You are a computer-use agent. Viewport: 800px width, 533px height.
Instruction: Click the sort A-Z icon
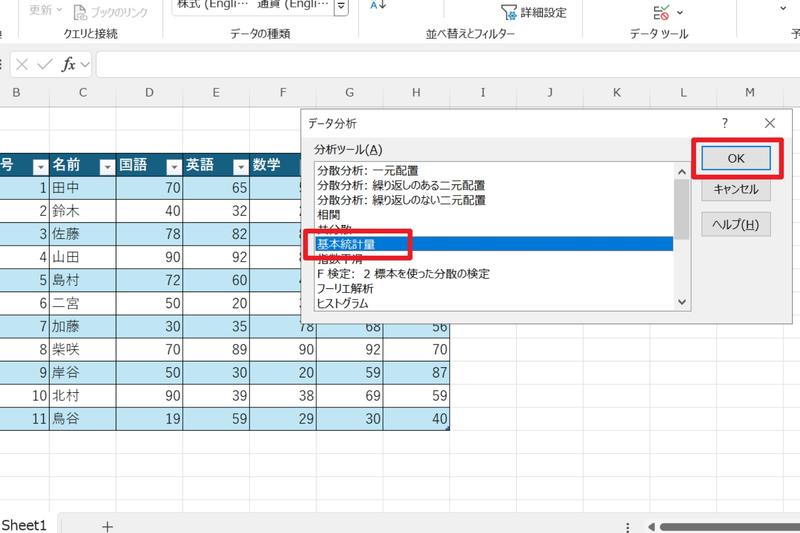pos(378,5)
